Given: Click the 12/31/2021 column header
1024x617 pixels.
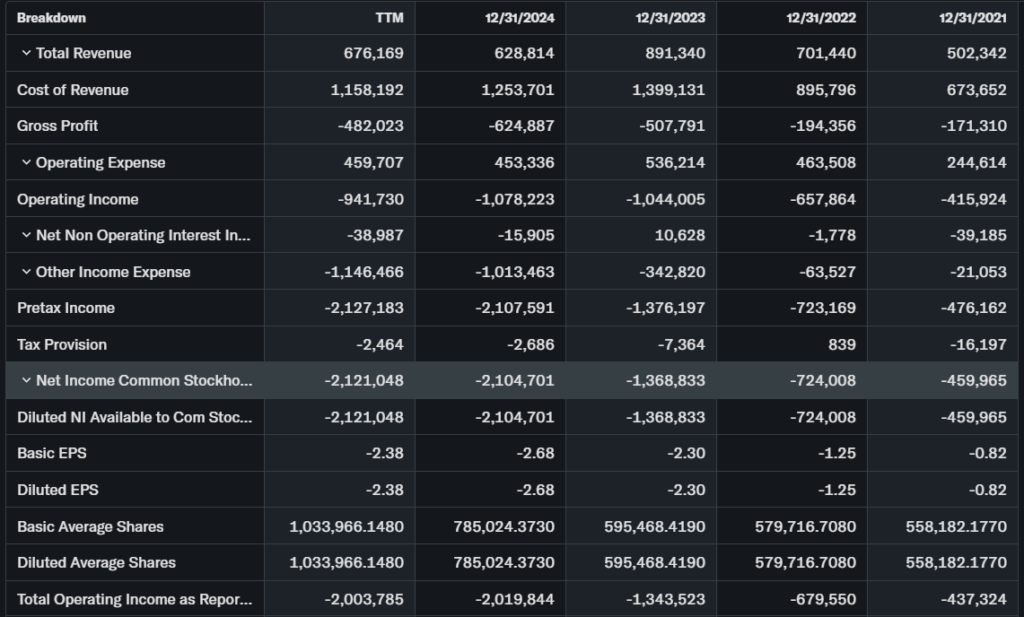Looking at the screenshot, I should click(972, 18).
